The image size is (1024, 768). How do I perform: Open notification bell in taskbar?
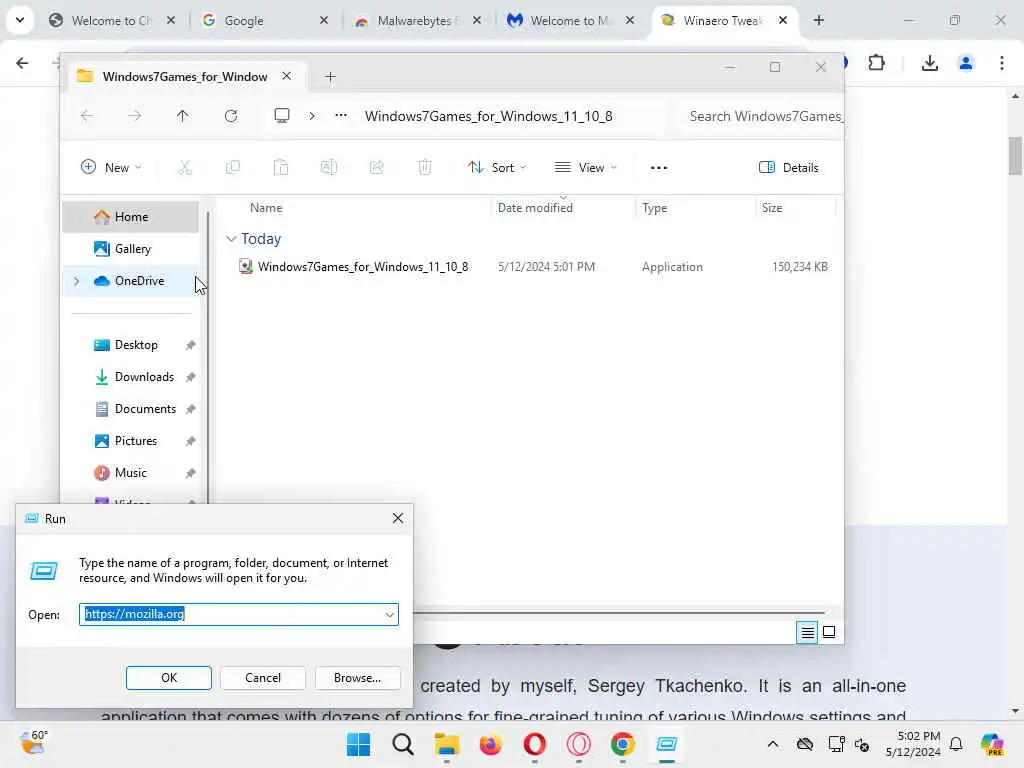tap(956, 744)
